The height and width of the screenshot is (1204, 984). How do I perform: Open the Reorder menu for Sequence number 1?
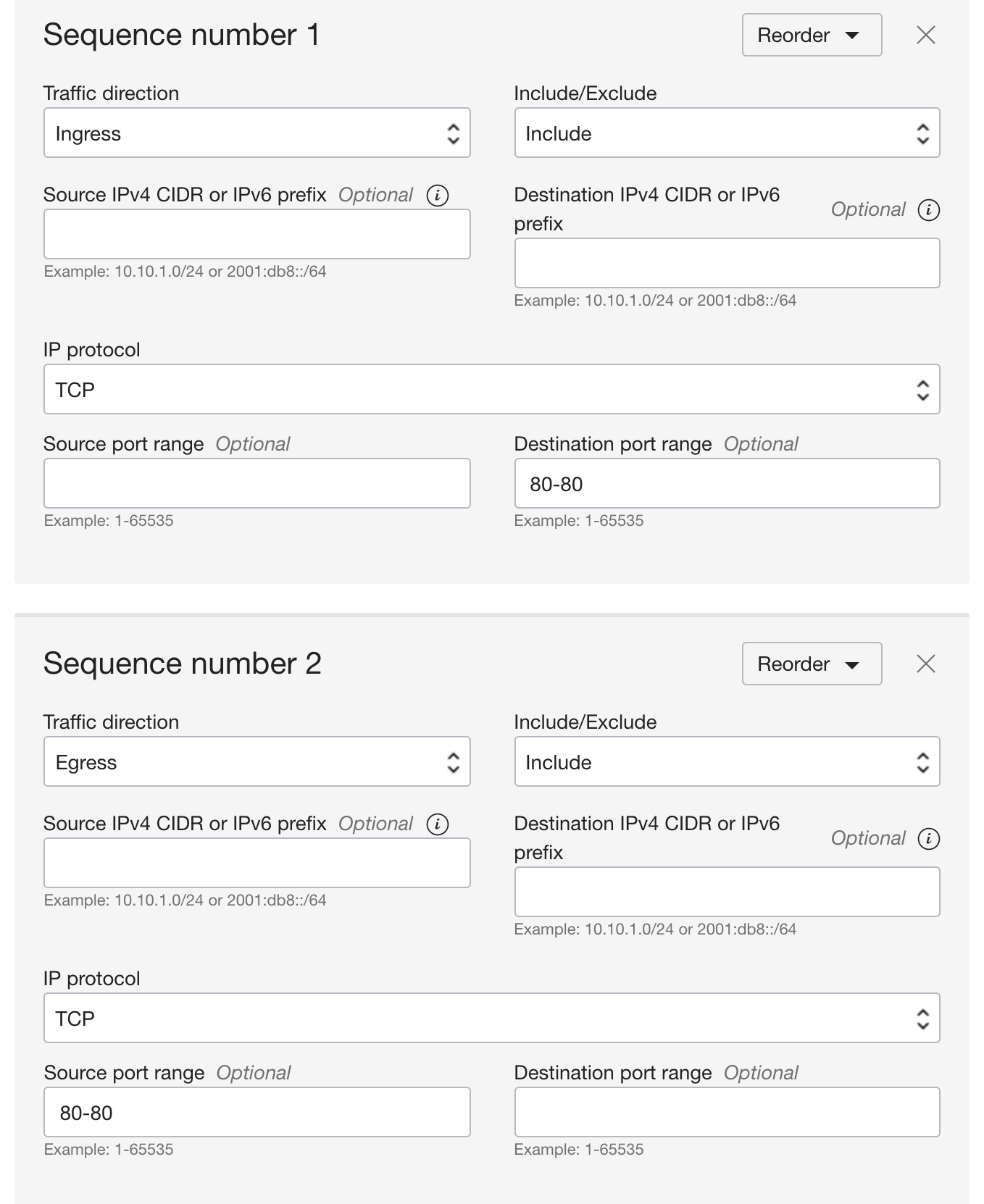pos(811,35)
